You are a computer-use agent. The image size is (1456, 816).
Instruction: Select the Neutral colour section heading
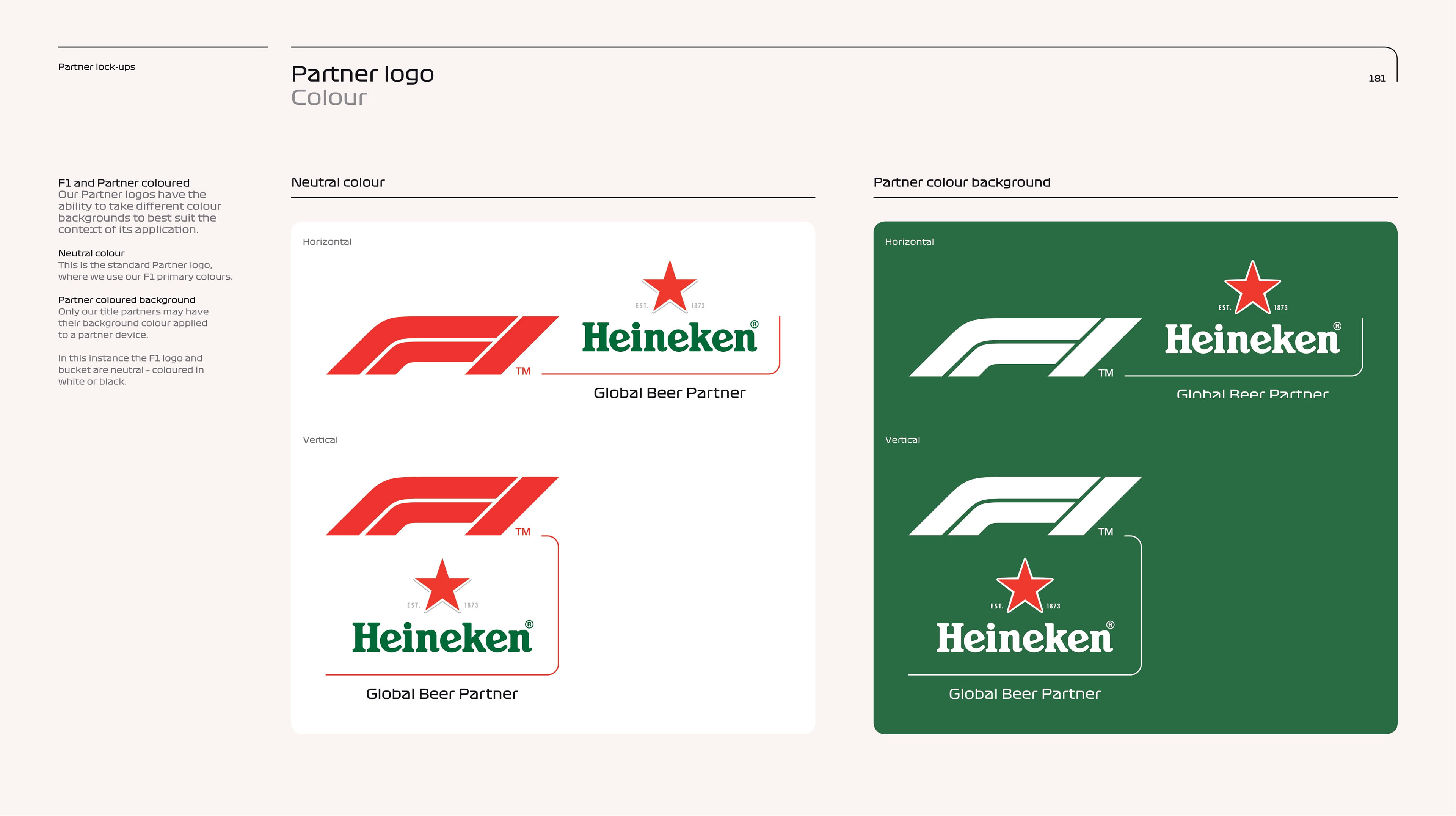coord(338,182)
